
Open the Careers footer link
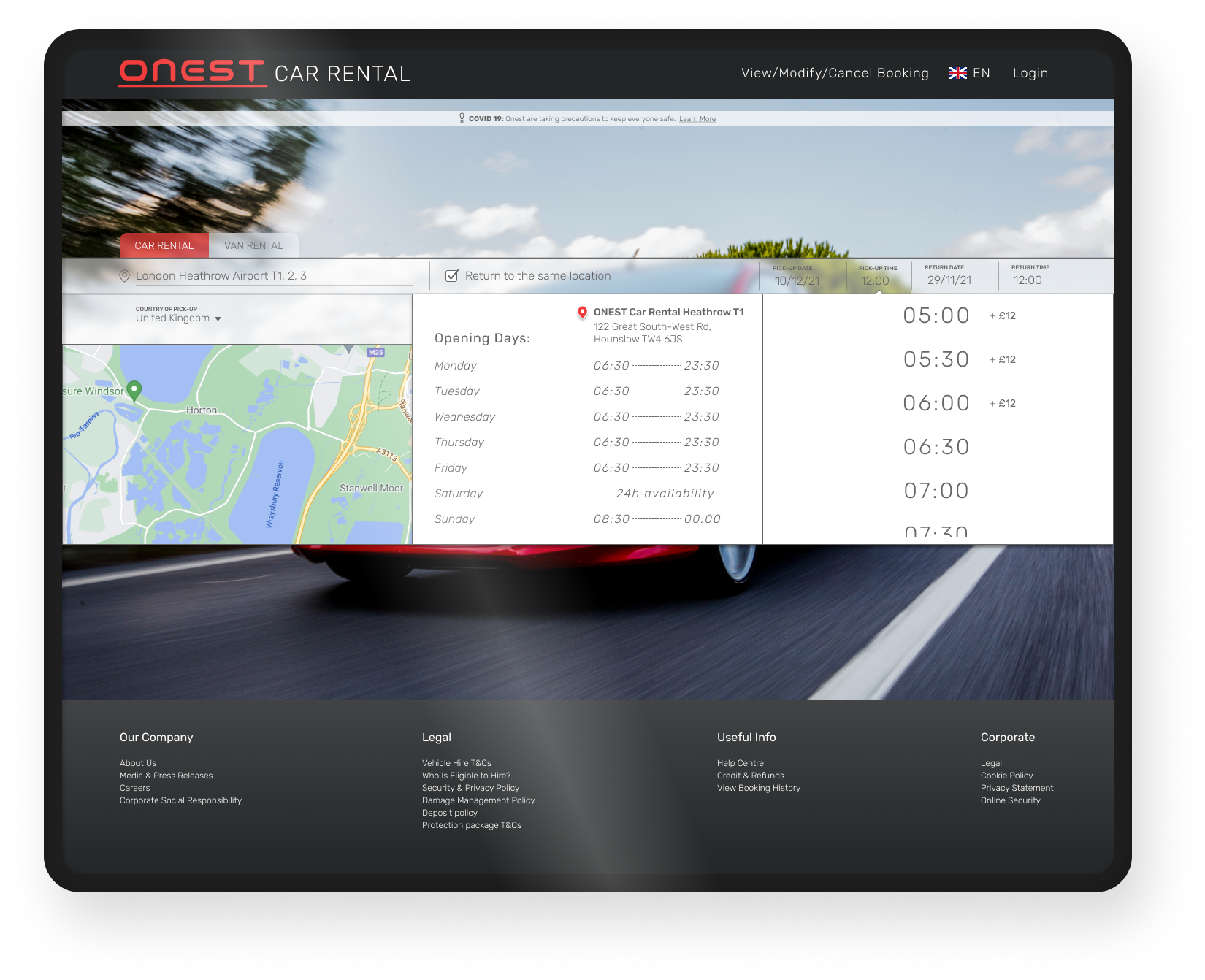coord(135,788)
